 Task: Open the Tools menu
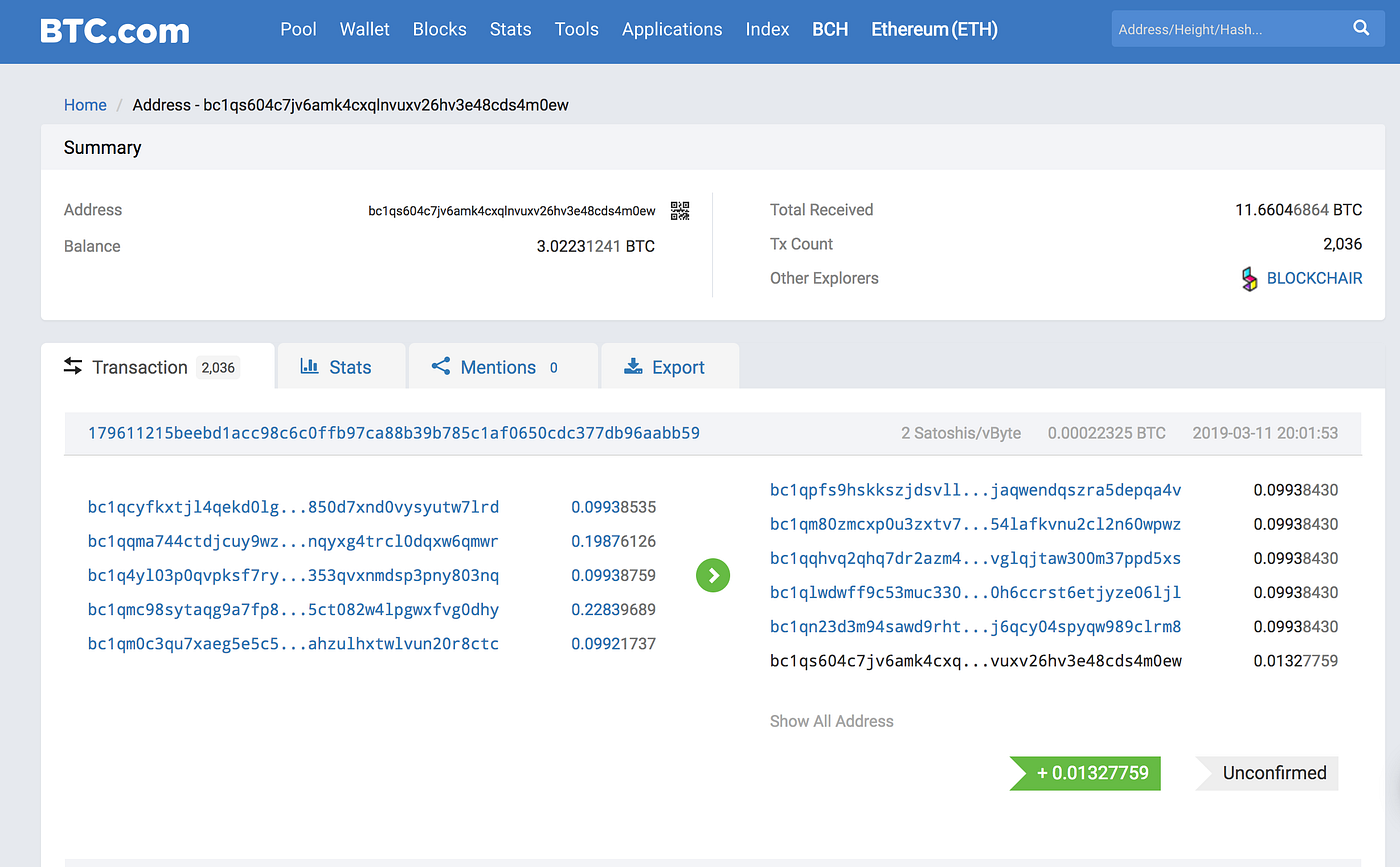pos(577,29)
